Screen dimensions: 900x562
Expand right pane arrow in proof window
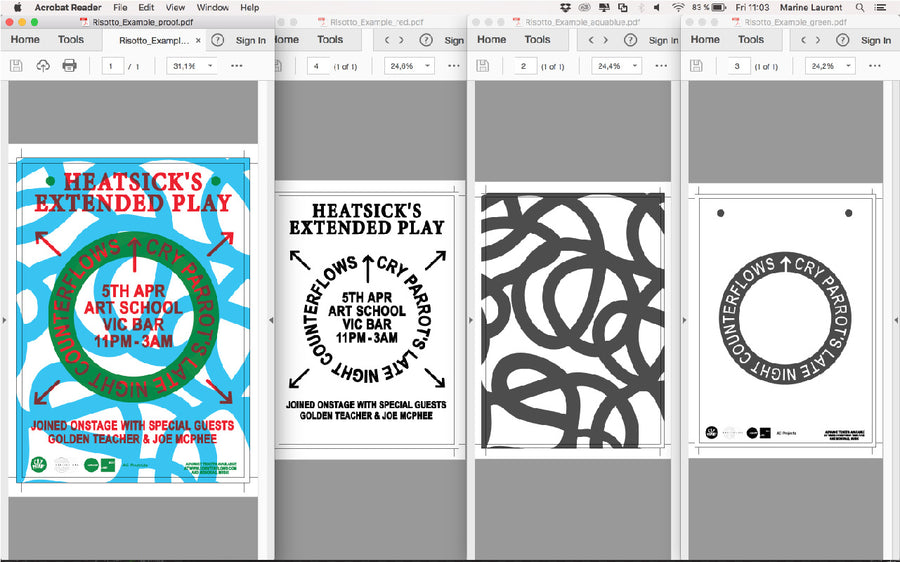coord(271,320)
